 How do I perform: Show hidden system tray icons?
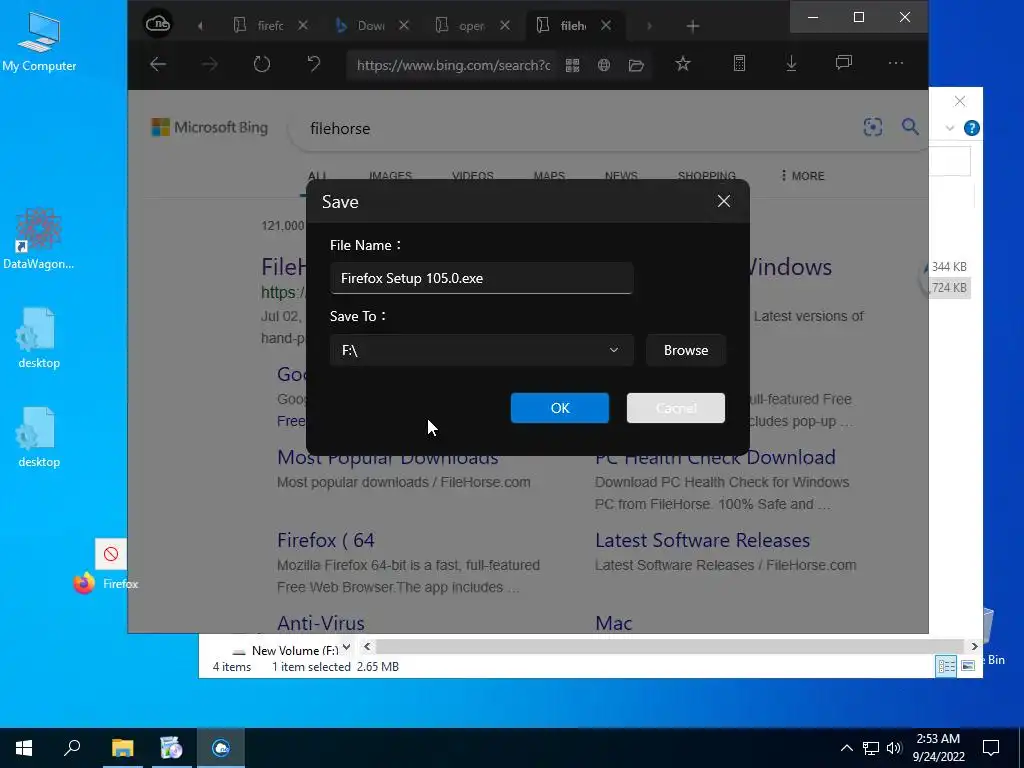(846, 748)
